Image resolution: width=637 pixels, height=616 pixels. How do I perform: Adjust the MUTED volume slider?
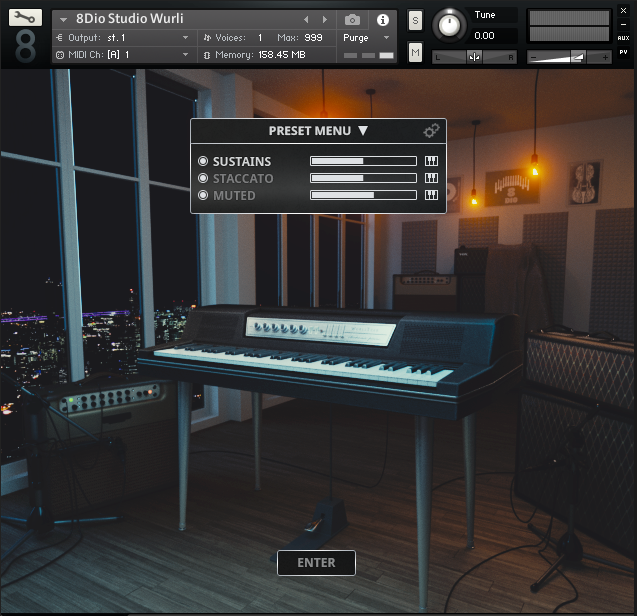363,195
